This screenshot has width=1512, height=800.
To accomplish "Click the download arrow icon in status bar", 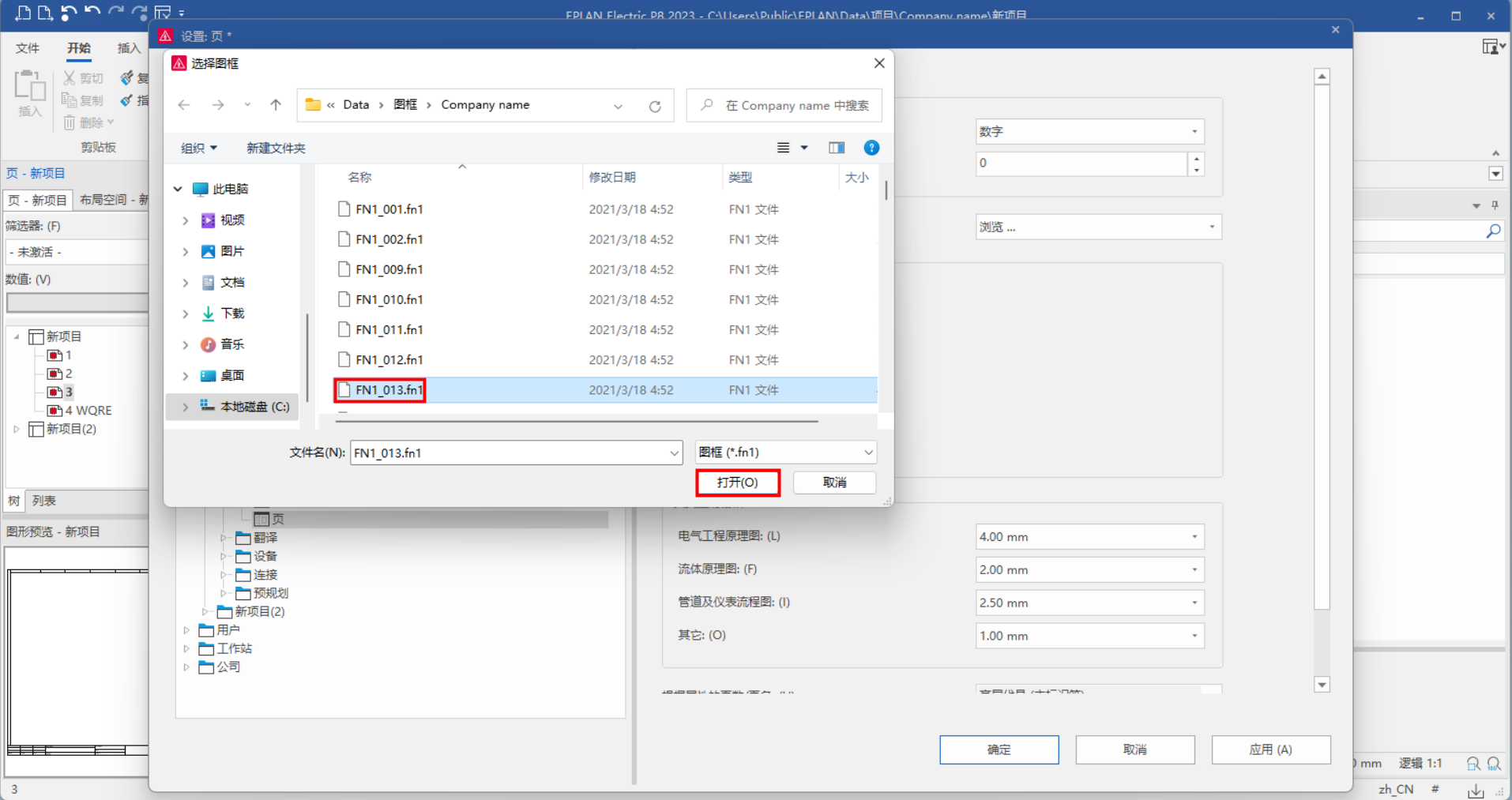I will coord(1476,789).
